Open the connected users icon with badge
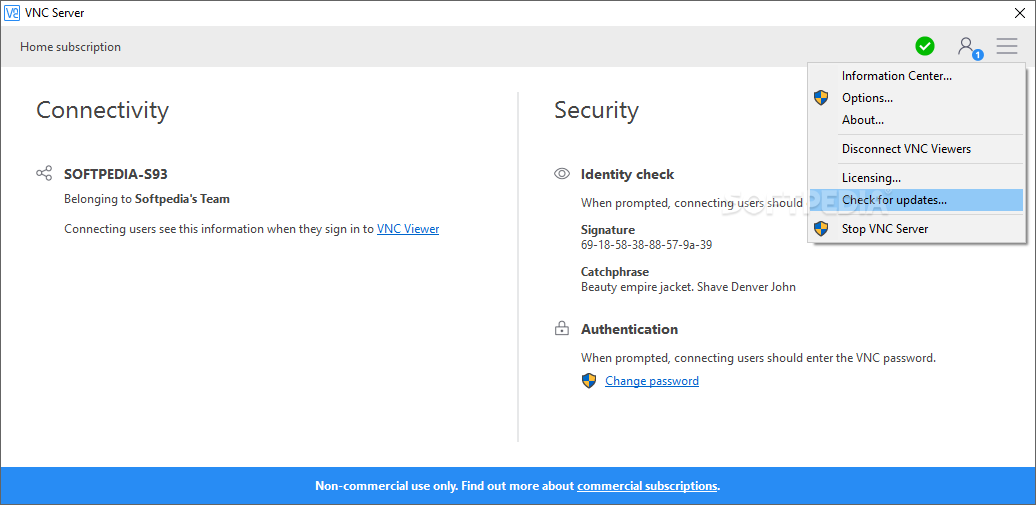 point(969,47)
